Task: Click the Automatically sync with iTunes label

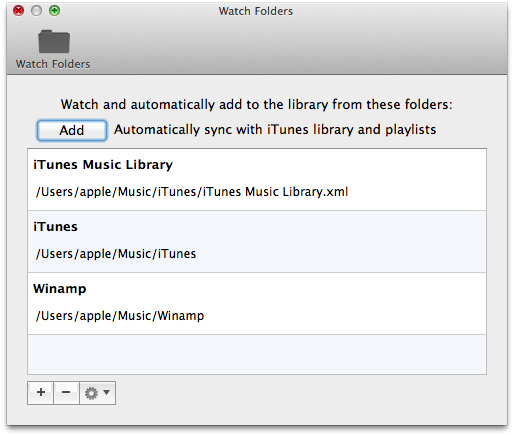Action: coord(275,130)
